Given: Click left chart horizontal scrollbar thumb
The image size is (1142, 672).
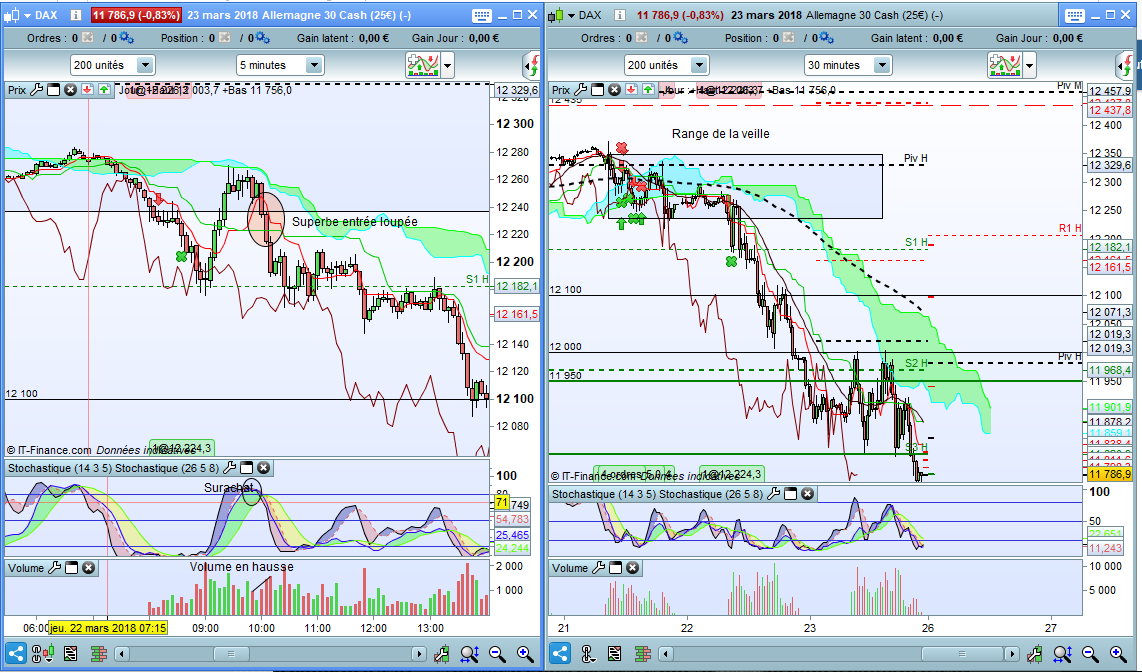Looking at the screenshot, I should click(x=231, y=654).
